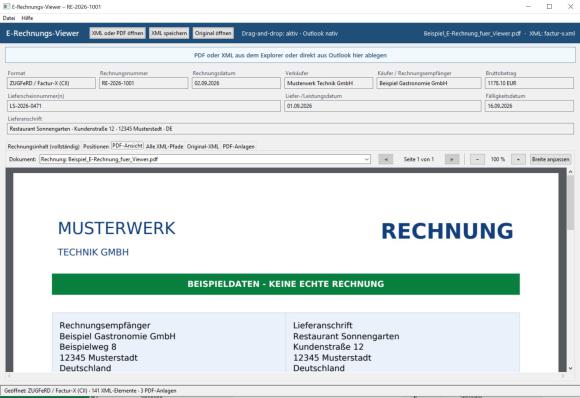Go to next PDF page arrow button

452,159
